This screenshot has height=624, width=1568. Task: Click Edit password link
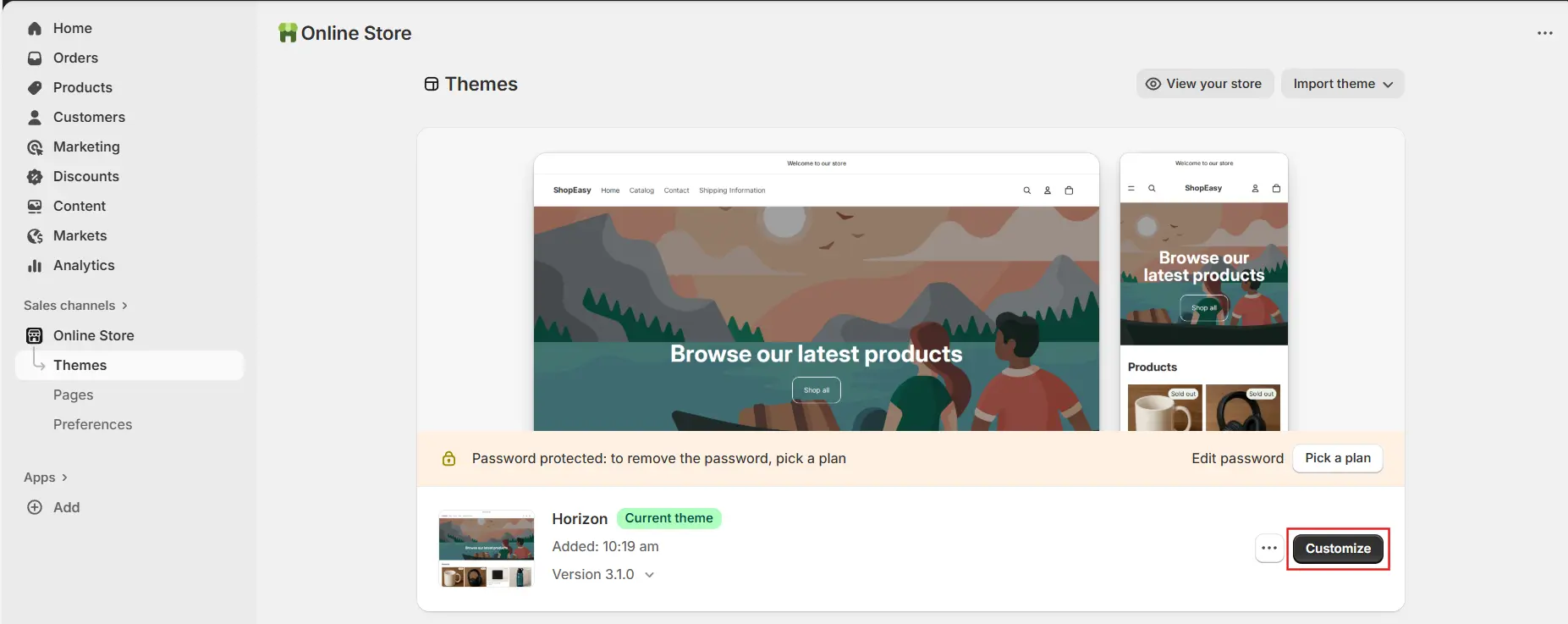coord(1237,458)
